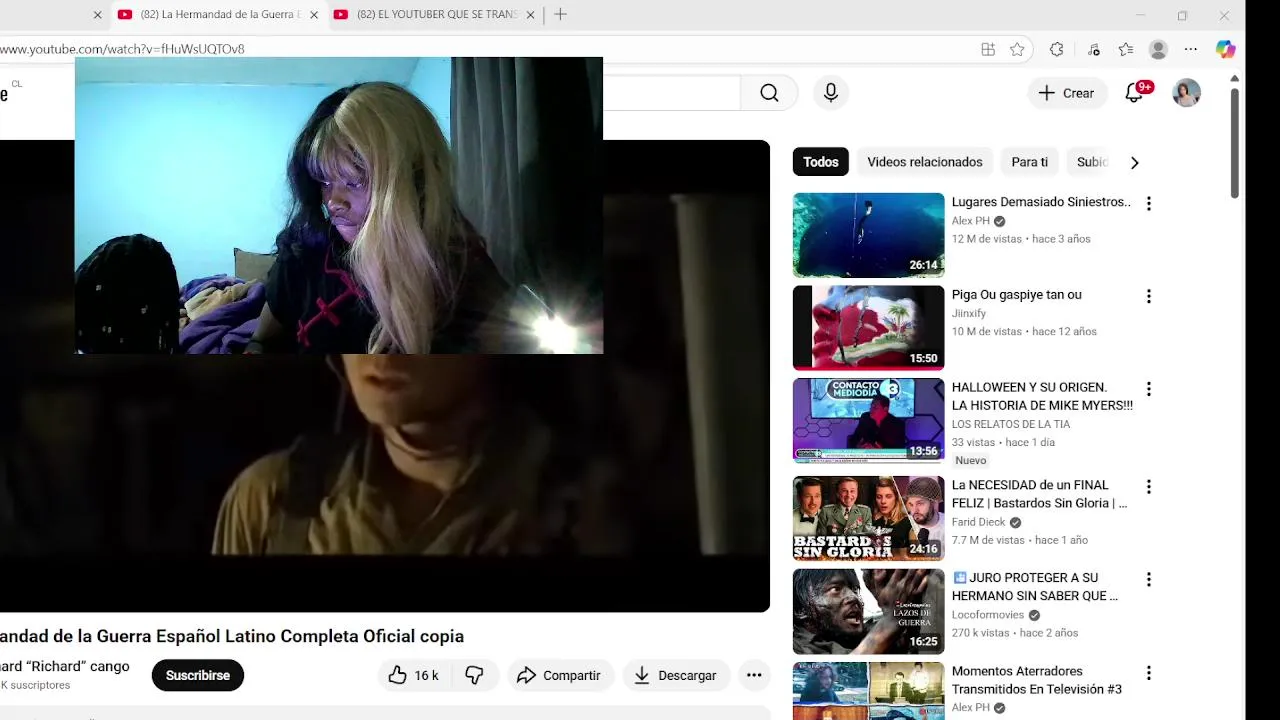This screenshot has width=1280, height=720.
Task: Click title Momentos Aterradores Transmitidos En Televisión #3
Action: tap(1036, 680)
